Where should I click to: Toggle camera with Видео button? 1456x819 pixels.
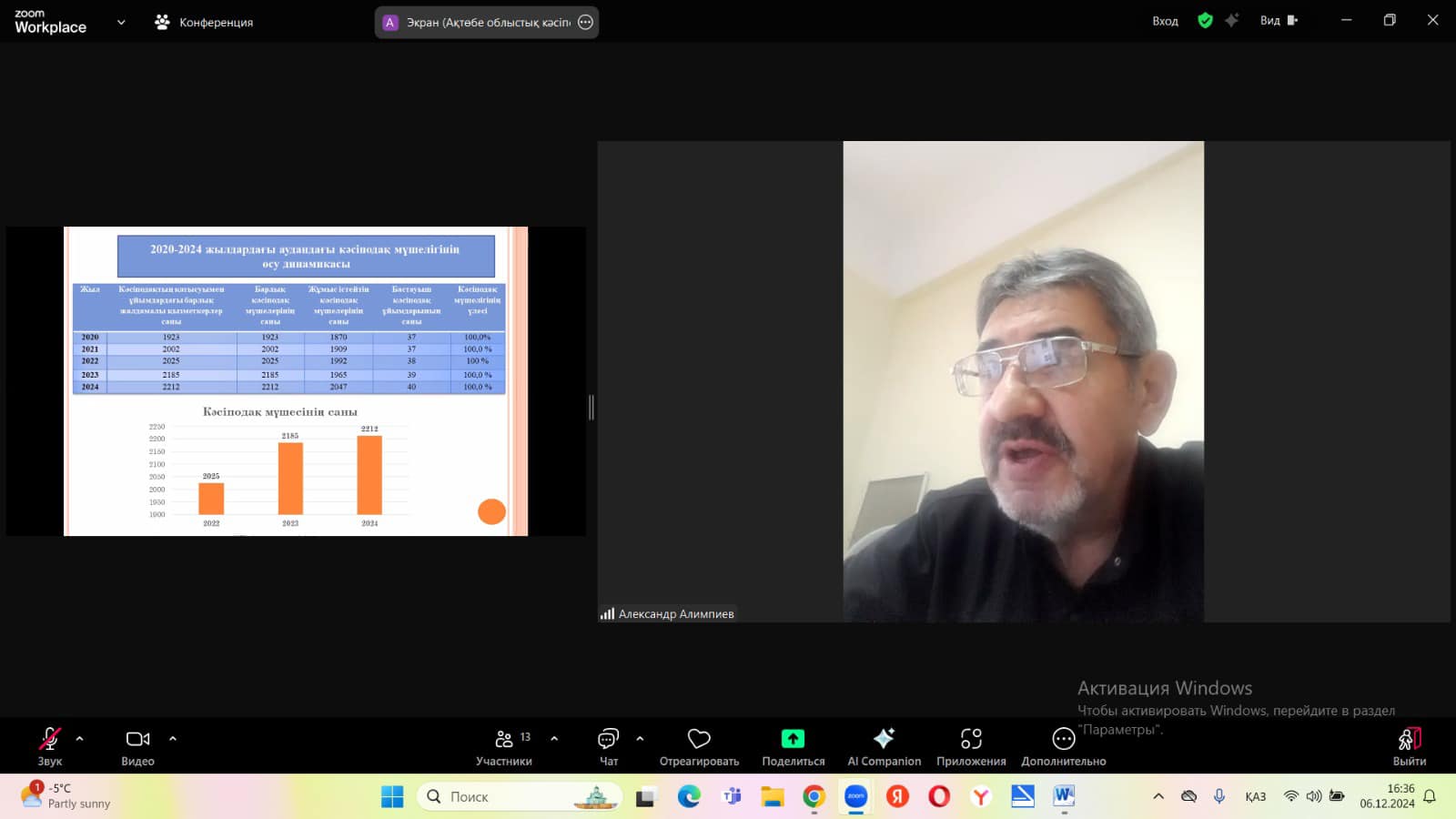137,746
